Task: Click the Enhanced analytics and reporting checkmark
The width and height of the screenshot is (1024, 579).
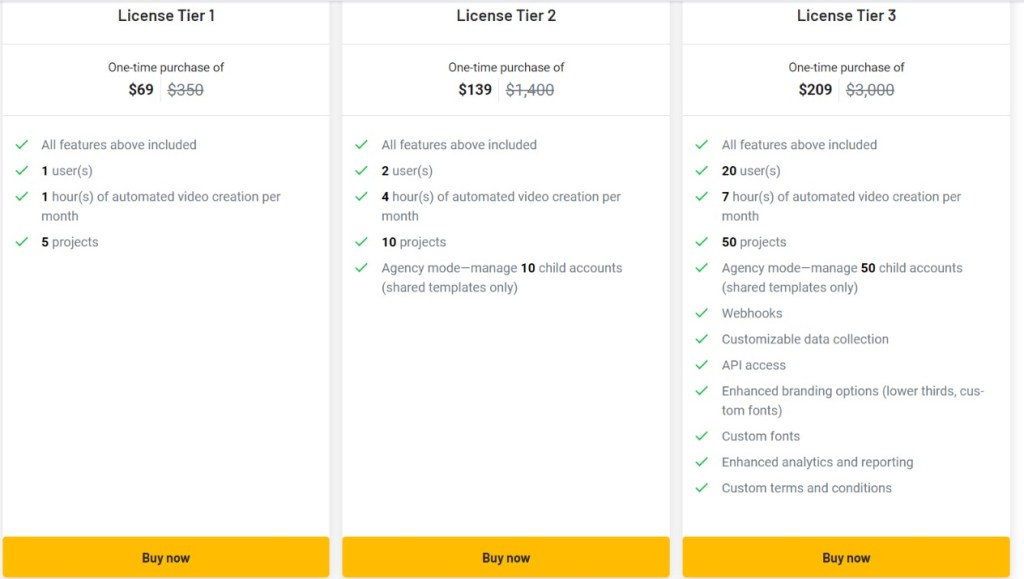Action: pyautogui.click(x=702, y=462)
